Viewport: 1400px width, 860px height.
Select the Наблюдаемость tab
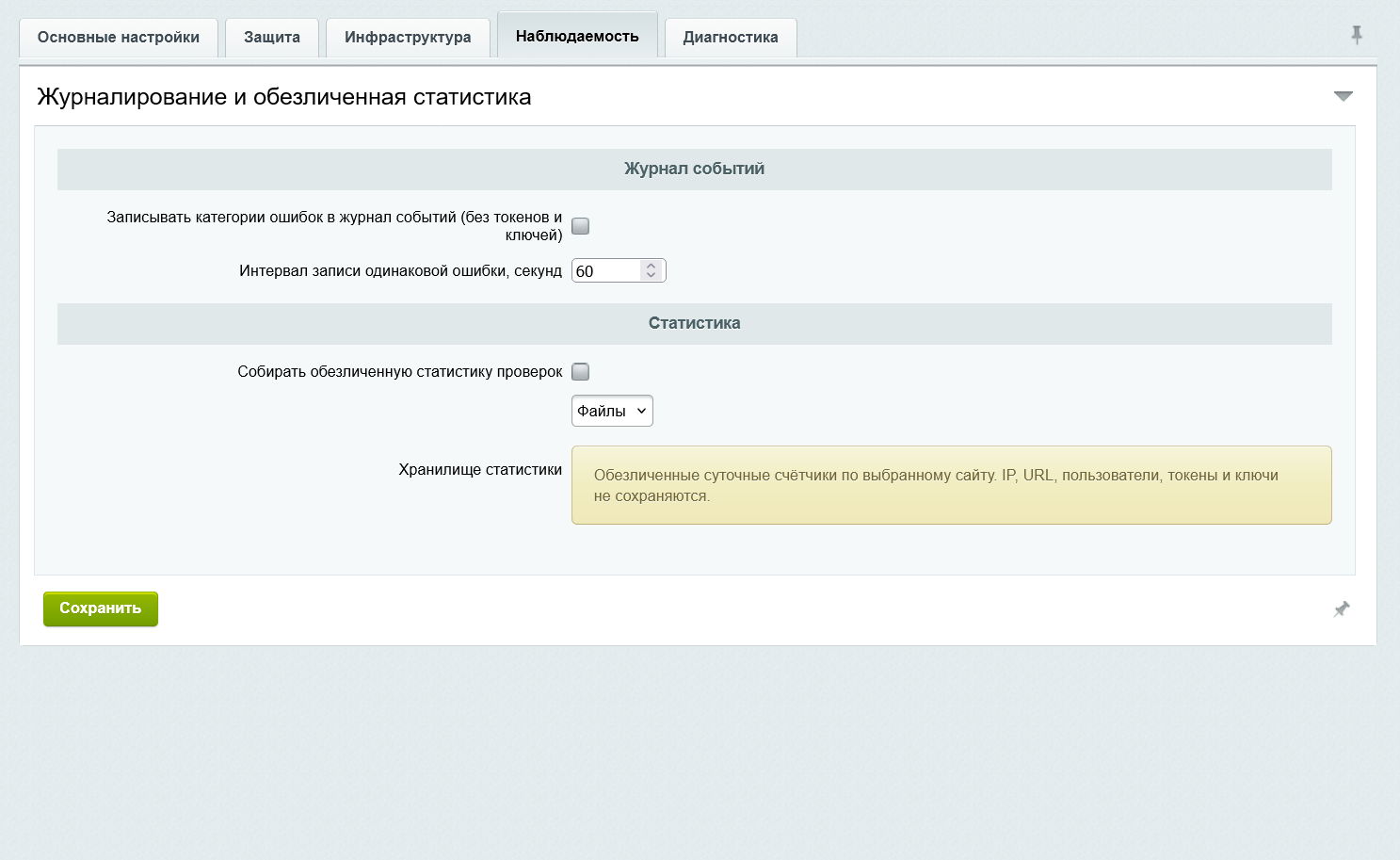pos(577,36)
